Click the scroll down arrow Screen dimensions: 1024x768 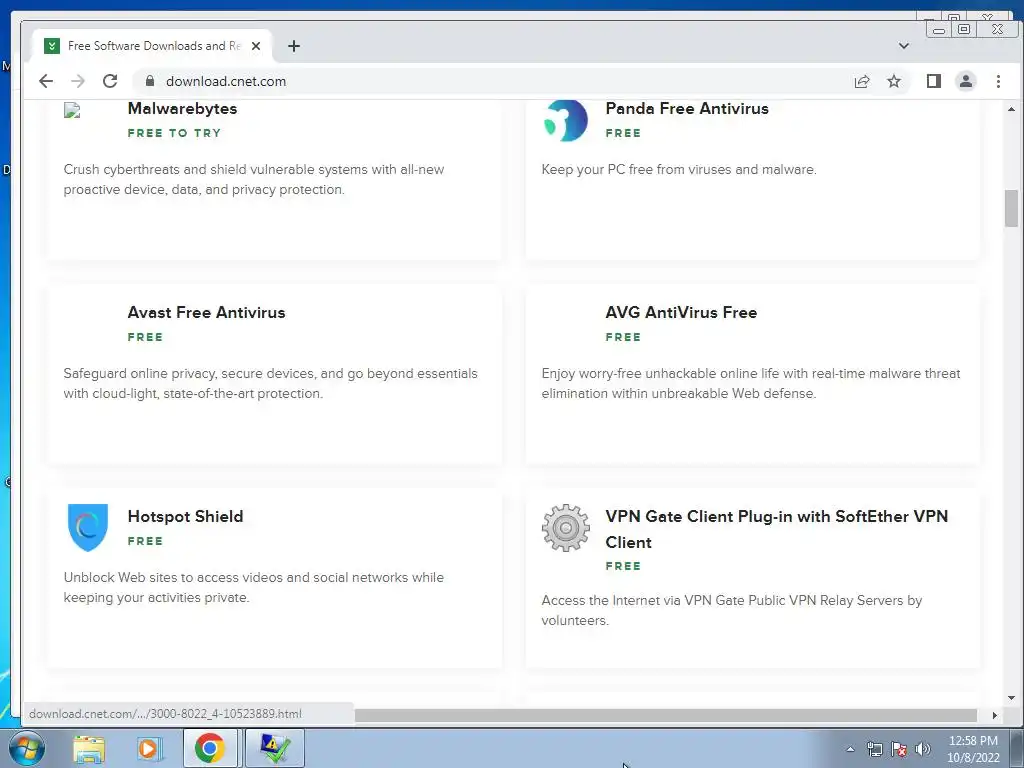(1012, 698)
